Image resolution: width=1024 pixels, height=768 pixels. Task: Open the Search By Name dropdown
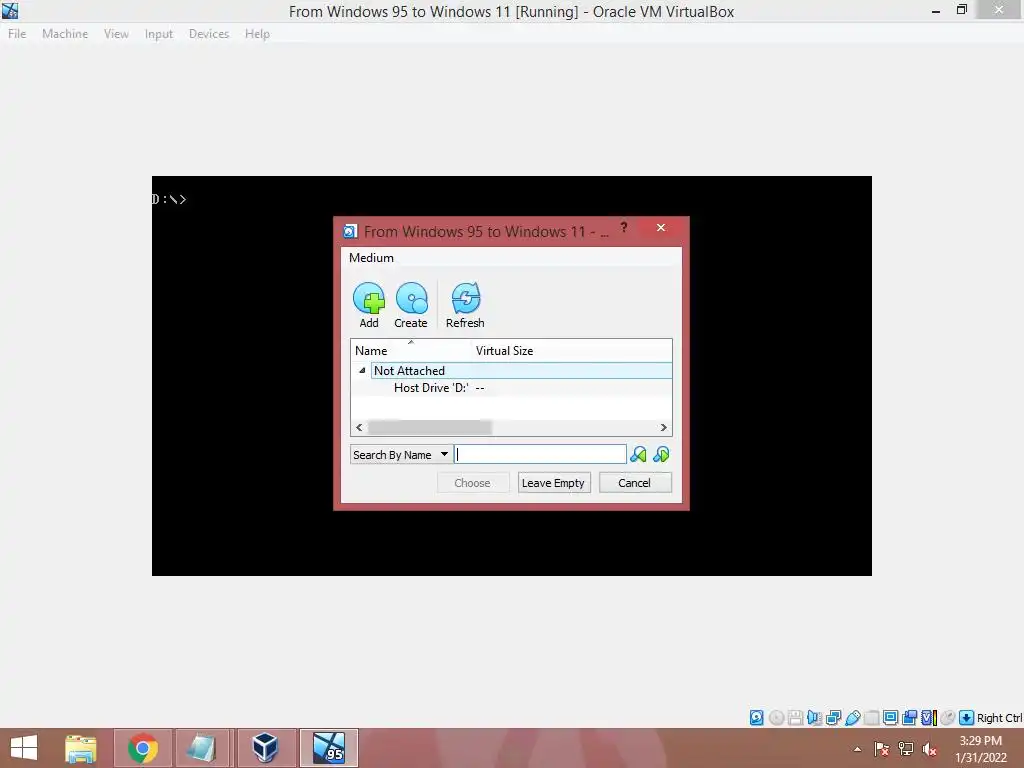(x=401, y=455)
